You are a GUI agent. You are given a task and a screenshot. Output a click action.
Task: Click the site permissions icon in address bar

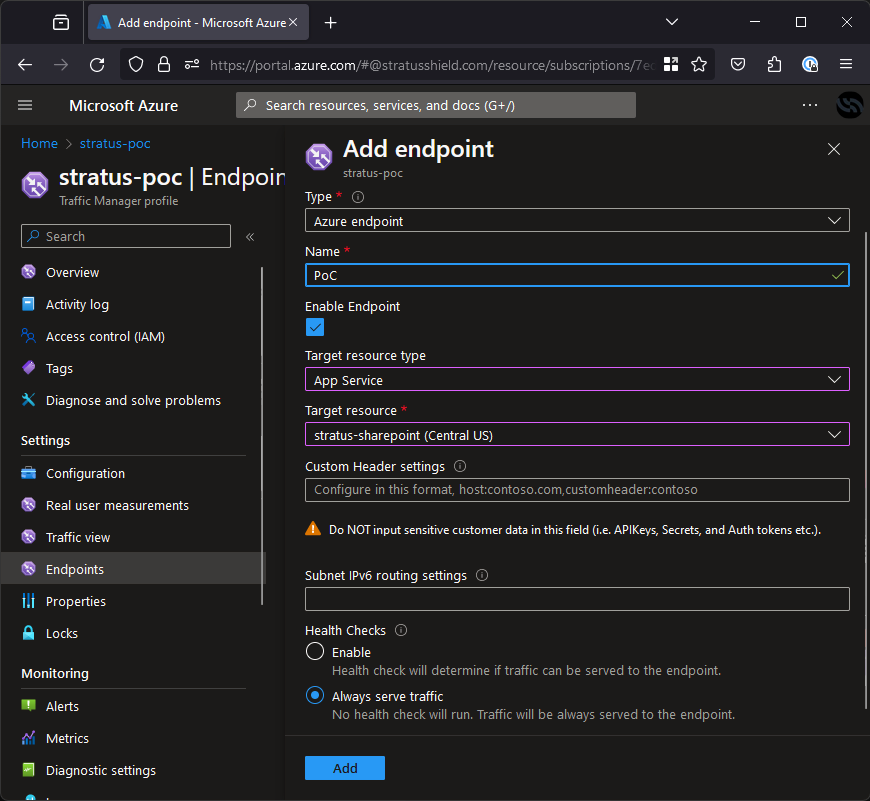tap(192, 65)
